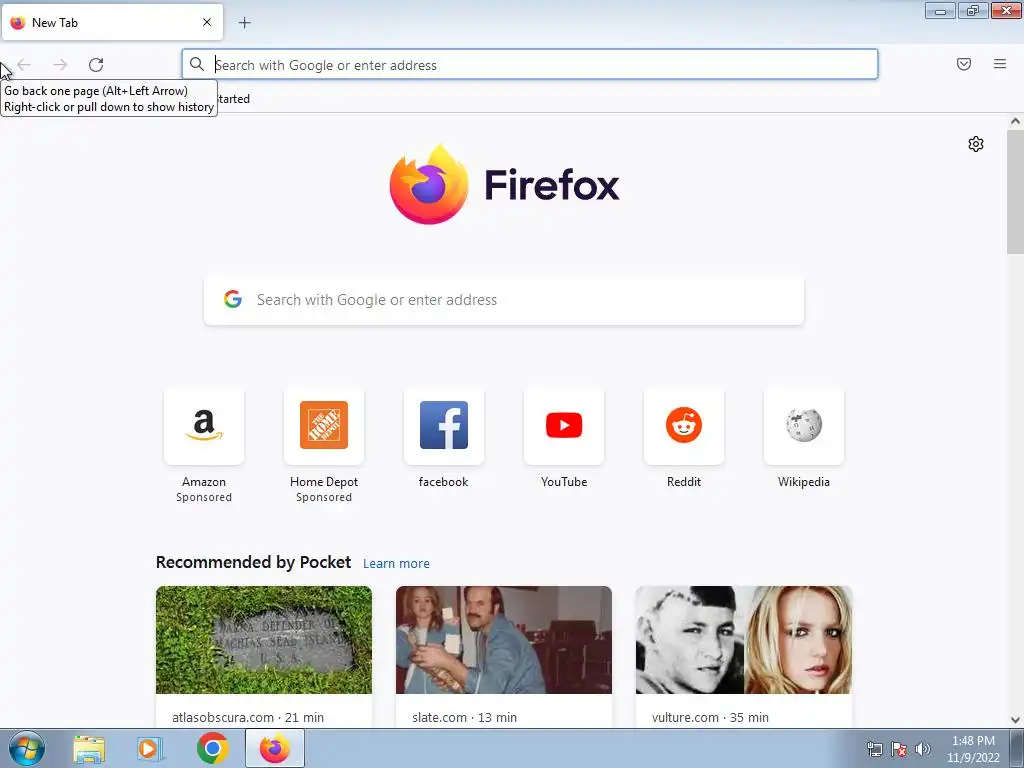Open the volume speaker tray icon
Image resolution: width=1024 pixels, height=768 pixels.
923,749
